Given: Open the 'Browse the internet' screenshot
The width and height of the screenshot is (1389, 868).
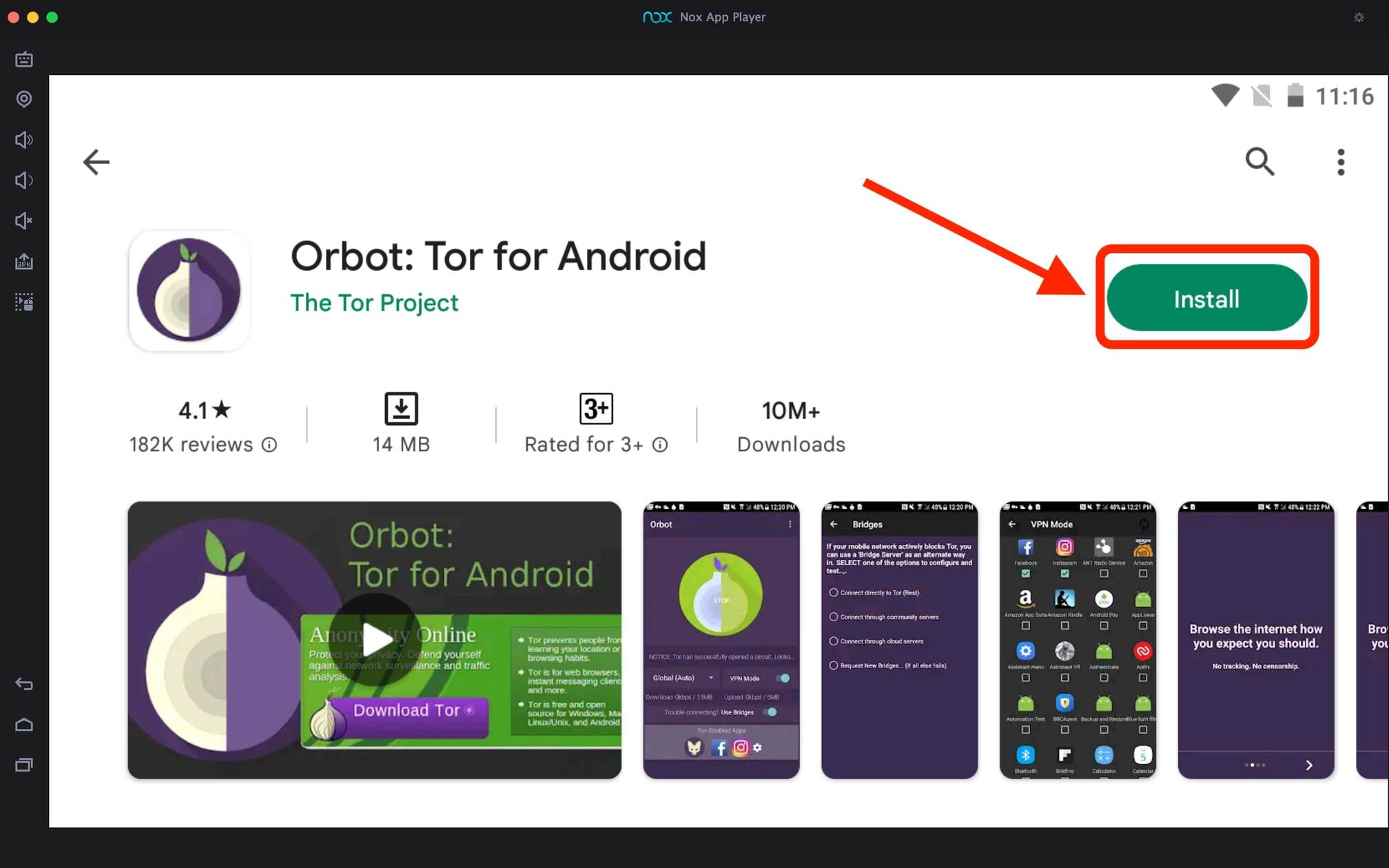Looking at the screenshot, I should click(x=1256, y=640).
